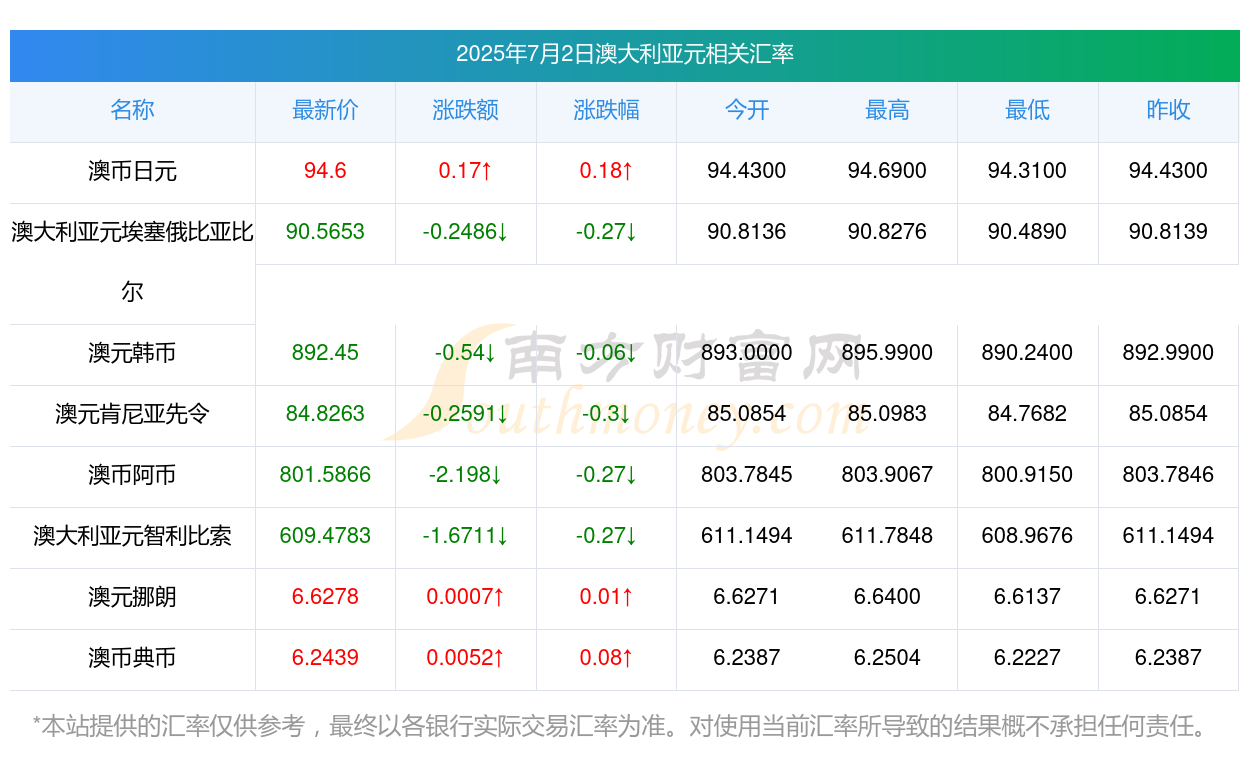Select the 澳元挪朗 row name
The width and height of the screenshot is (1250, 757).
pos(132,597)
